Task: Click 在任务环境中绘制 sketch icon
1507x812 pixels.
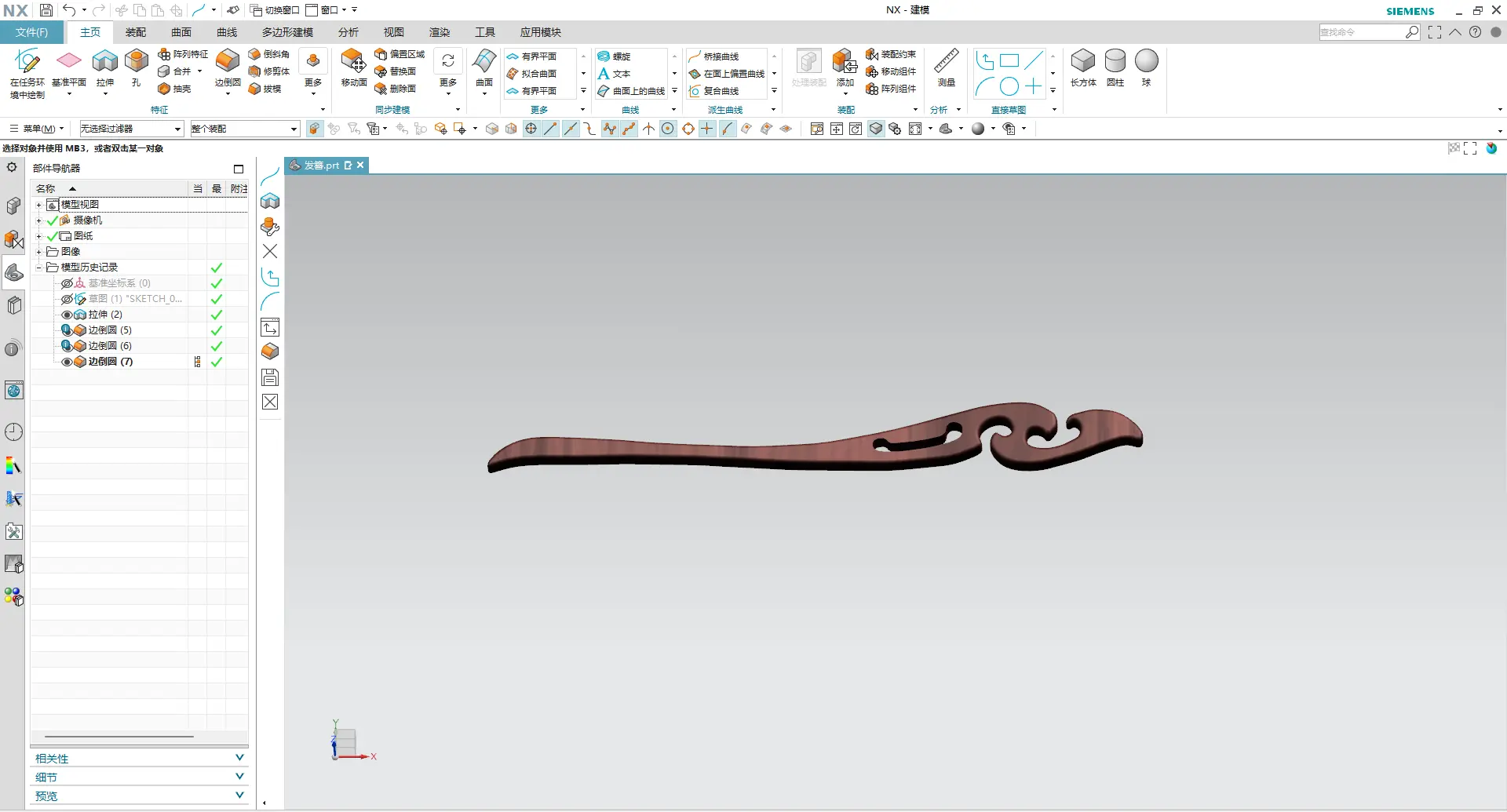Action: point(27,61)
